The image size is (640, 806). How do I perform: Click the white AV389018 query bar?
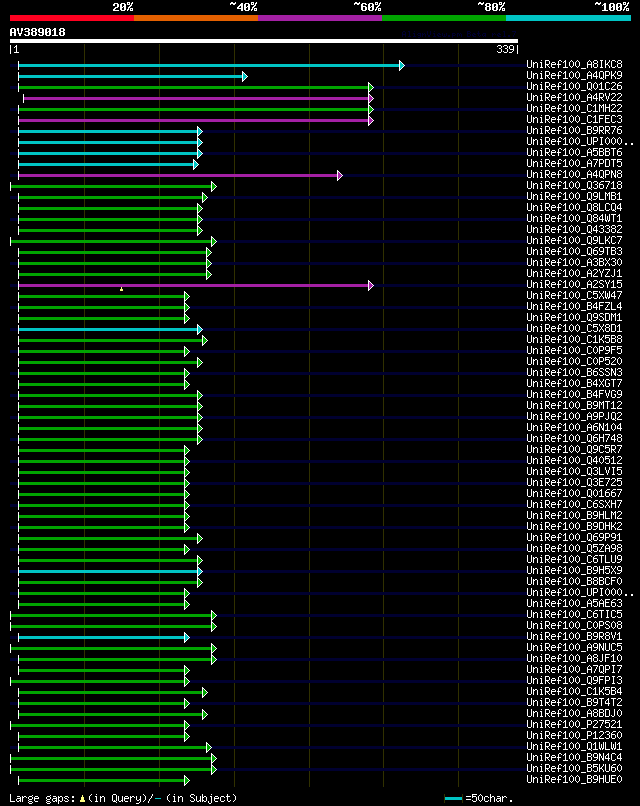pos(264,41)
